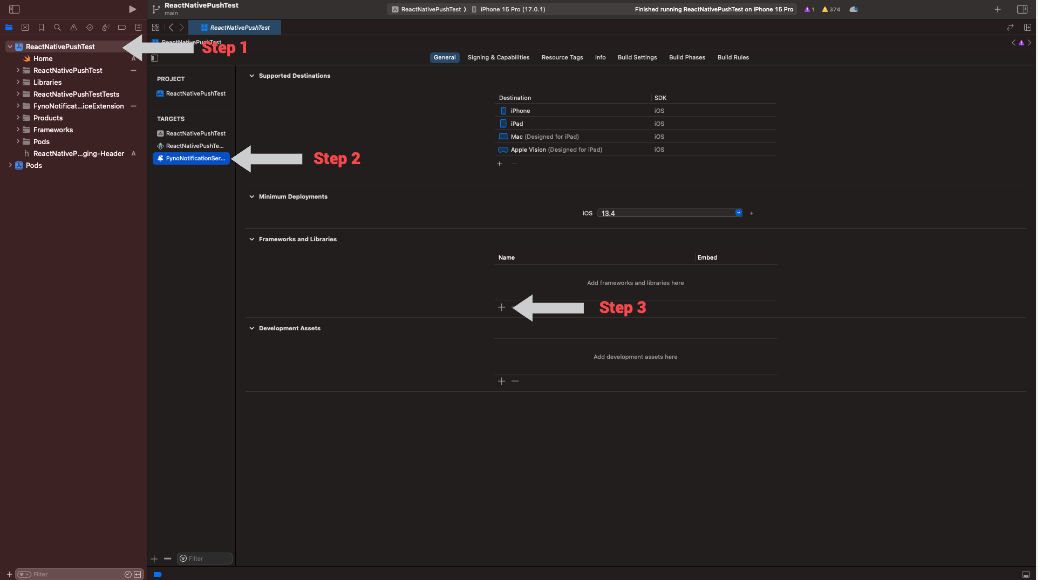The height and width of the screenshot is (580, 1038).
Task: Open the Build Rules tab
Action: (x=733, y=58)
